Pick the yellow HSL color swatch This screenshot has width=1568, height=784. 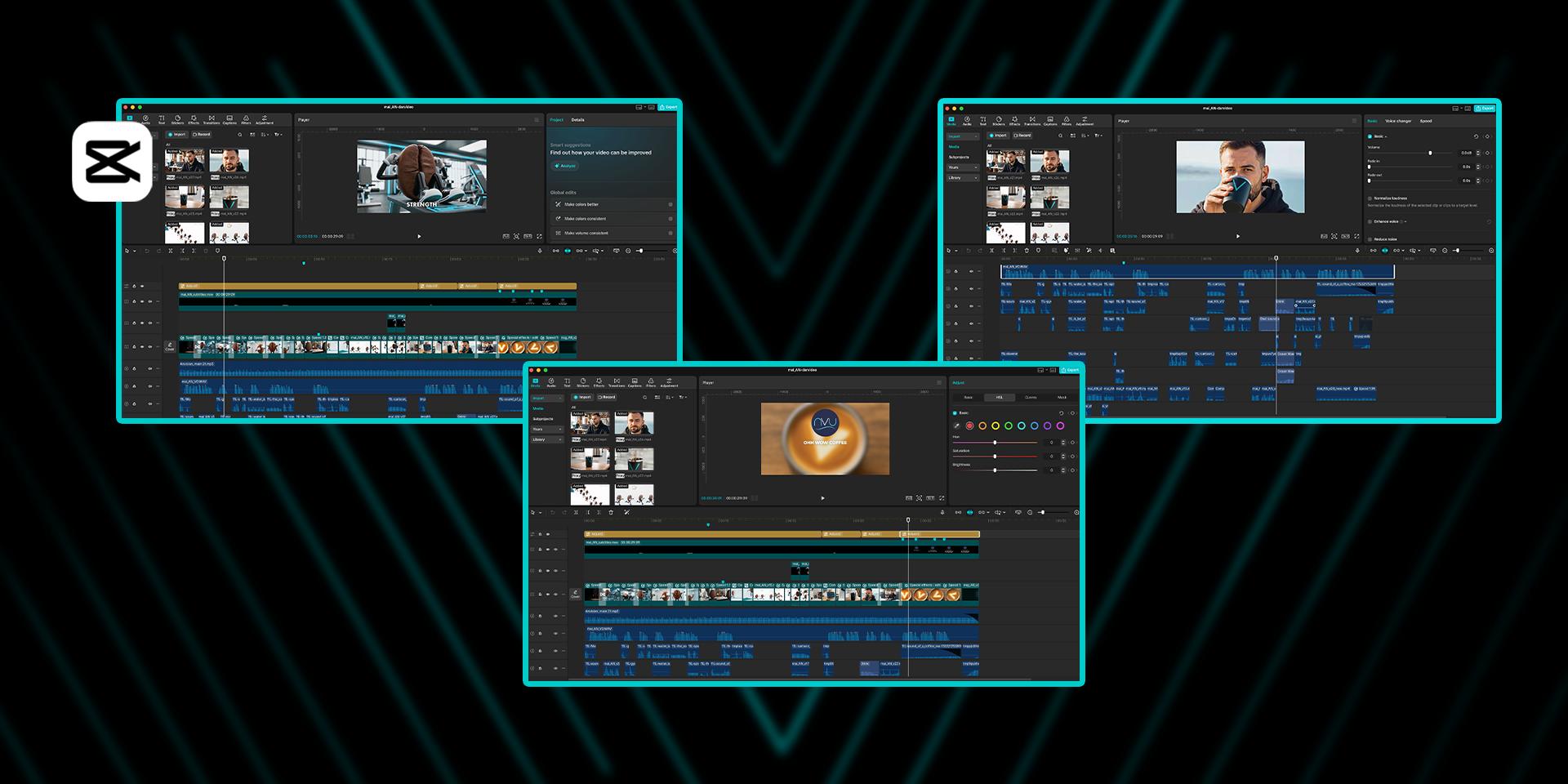(x=996, y=425)
